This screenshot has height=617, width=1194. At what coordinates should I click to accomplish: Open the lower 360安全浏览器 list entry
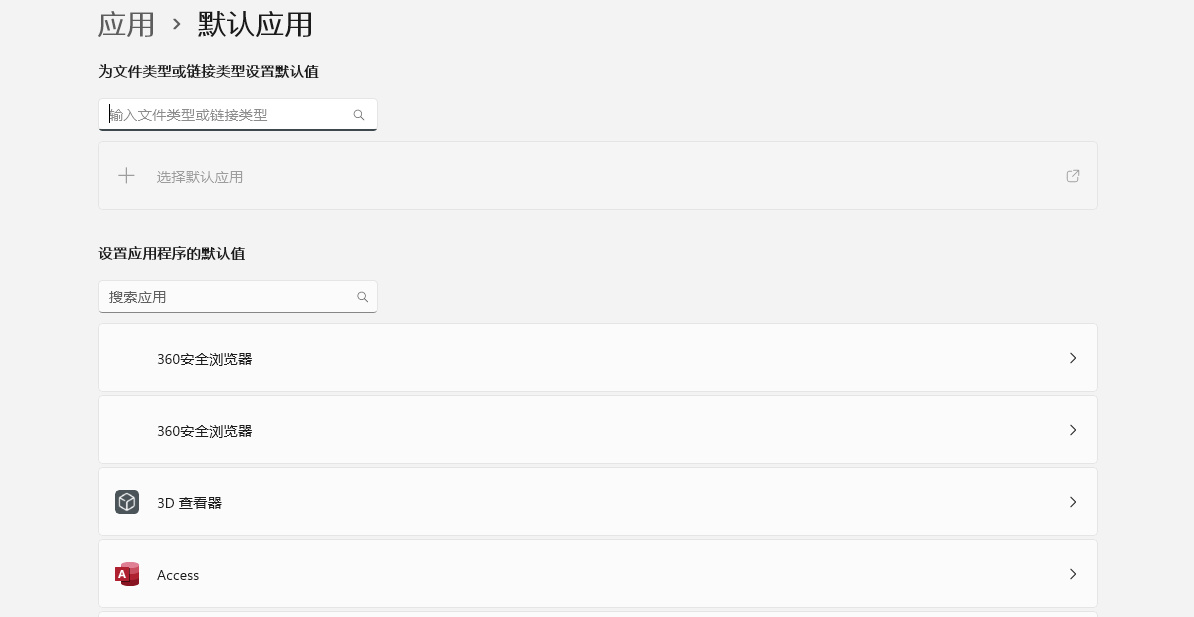[598, 430]
